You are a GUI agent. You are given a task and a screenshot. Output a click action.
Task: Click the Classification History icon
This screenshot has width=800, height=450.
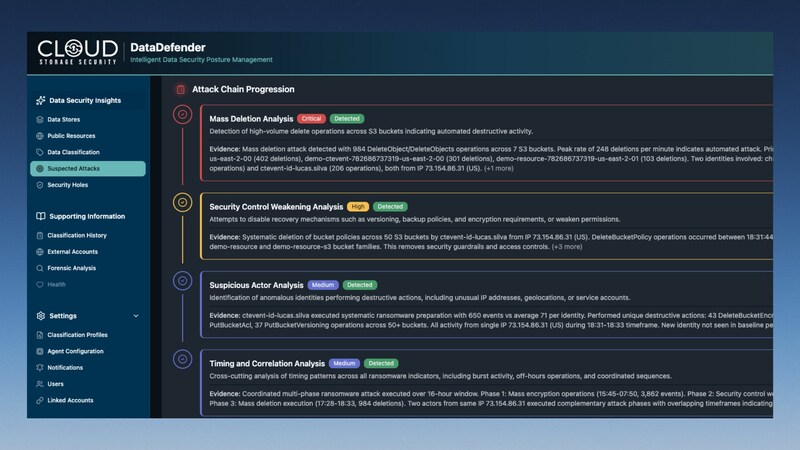(x=39, y=236)
